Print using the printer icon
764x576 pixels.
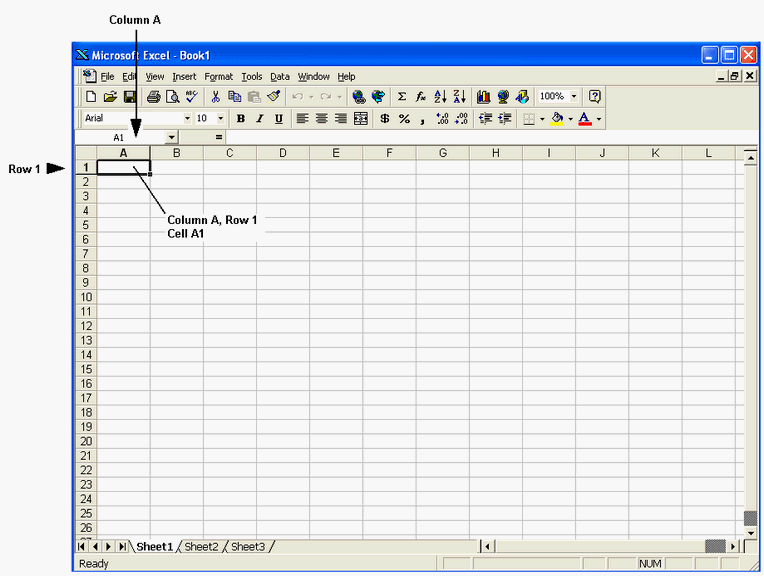153,96
